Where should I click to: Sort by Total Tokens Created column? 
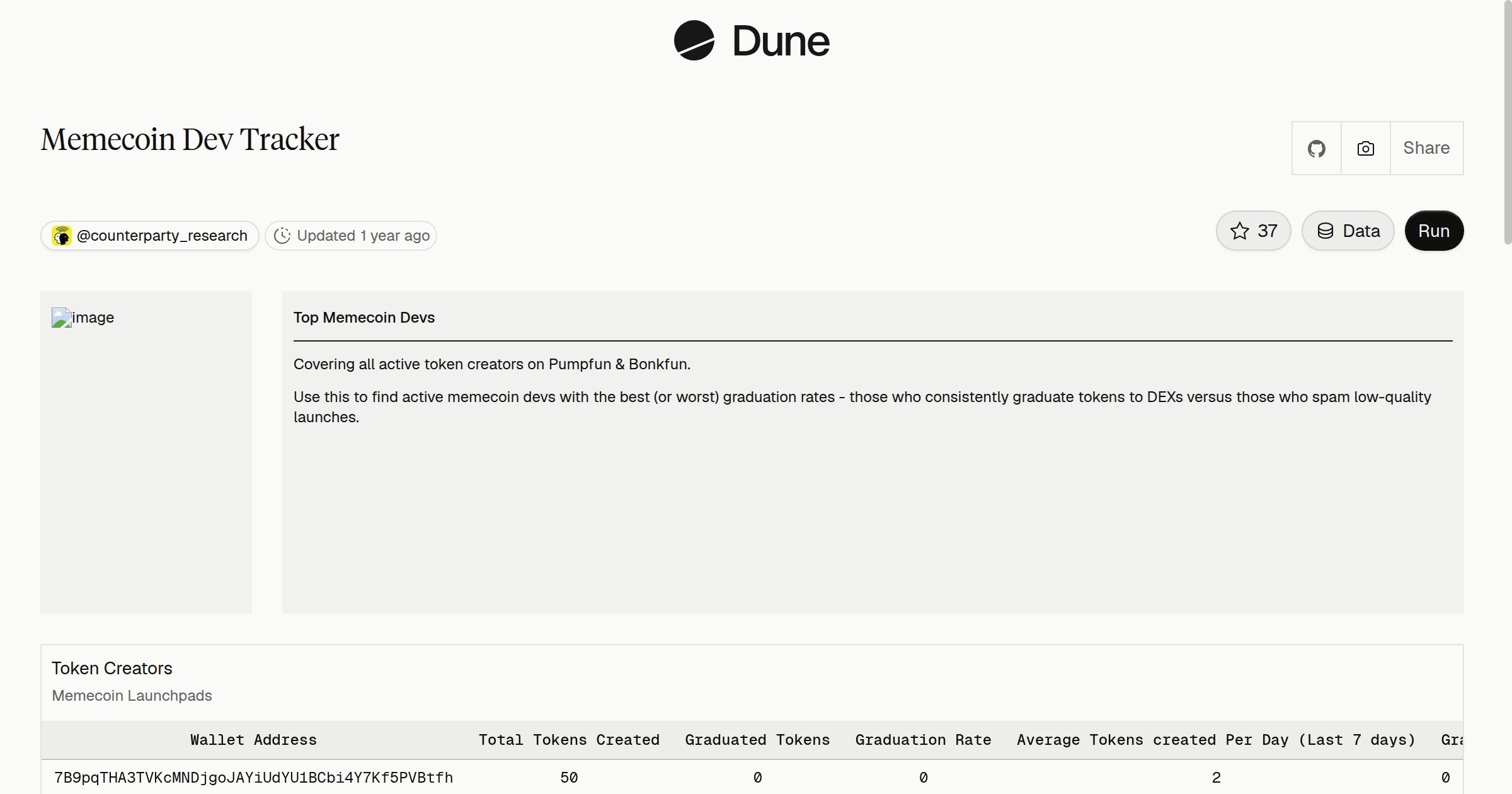(569, 740)
